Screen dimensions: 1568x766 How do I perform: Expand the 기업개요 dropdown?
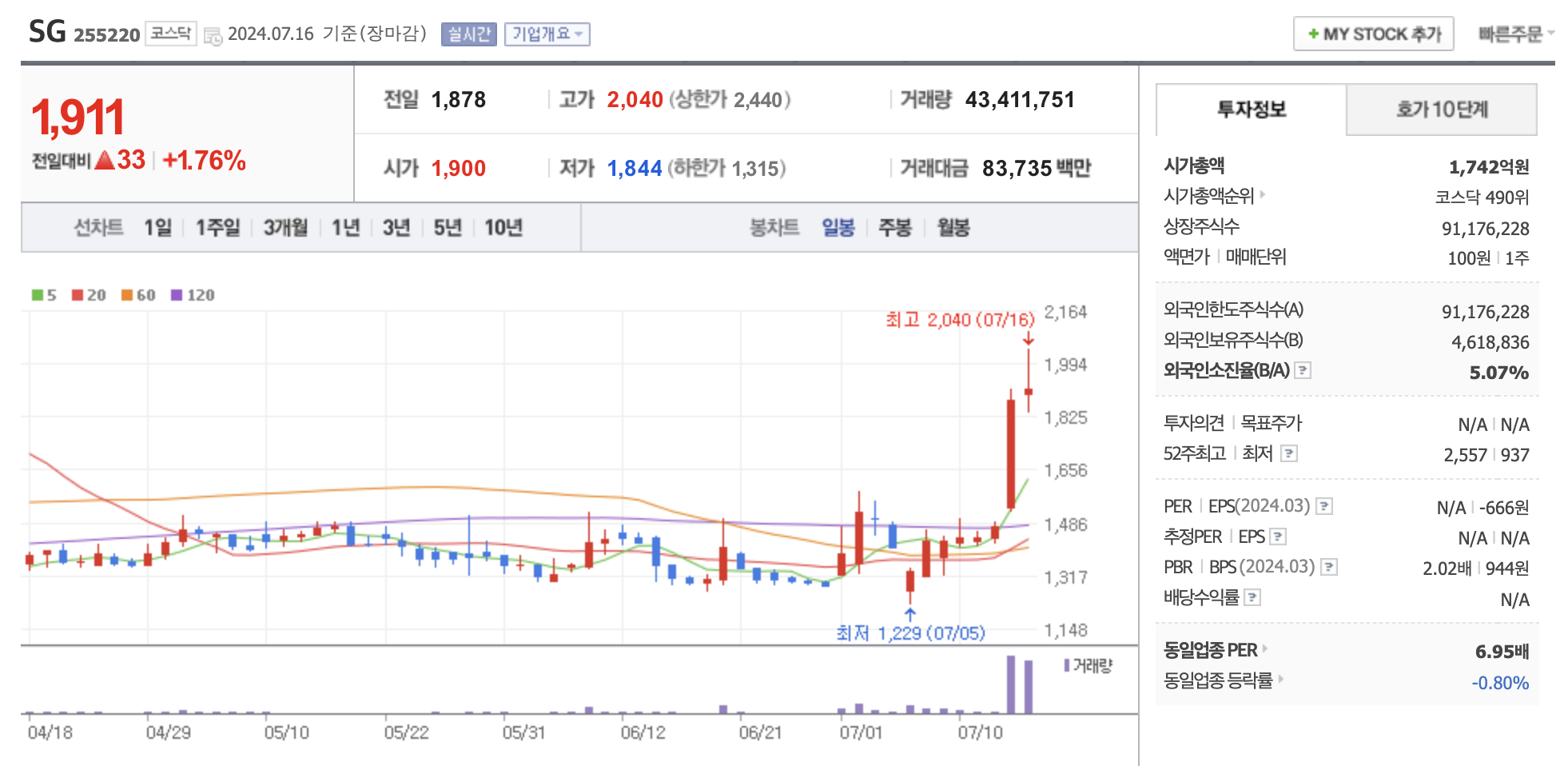click(x=547, y=34)
